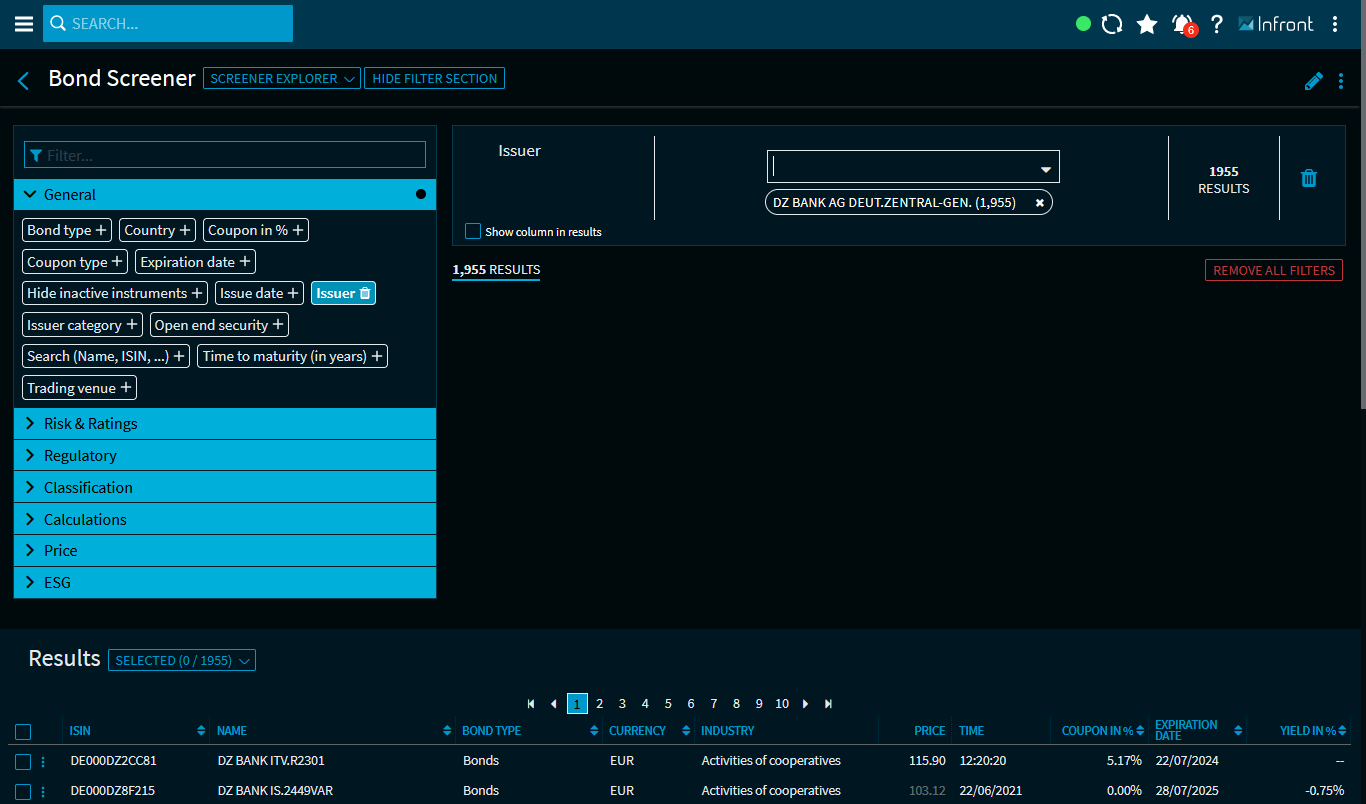Image resolution: width=1366 pixels, height=804 pixels.
Task: Open notifications bell with alerts
Action: click(1183, 24)
